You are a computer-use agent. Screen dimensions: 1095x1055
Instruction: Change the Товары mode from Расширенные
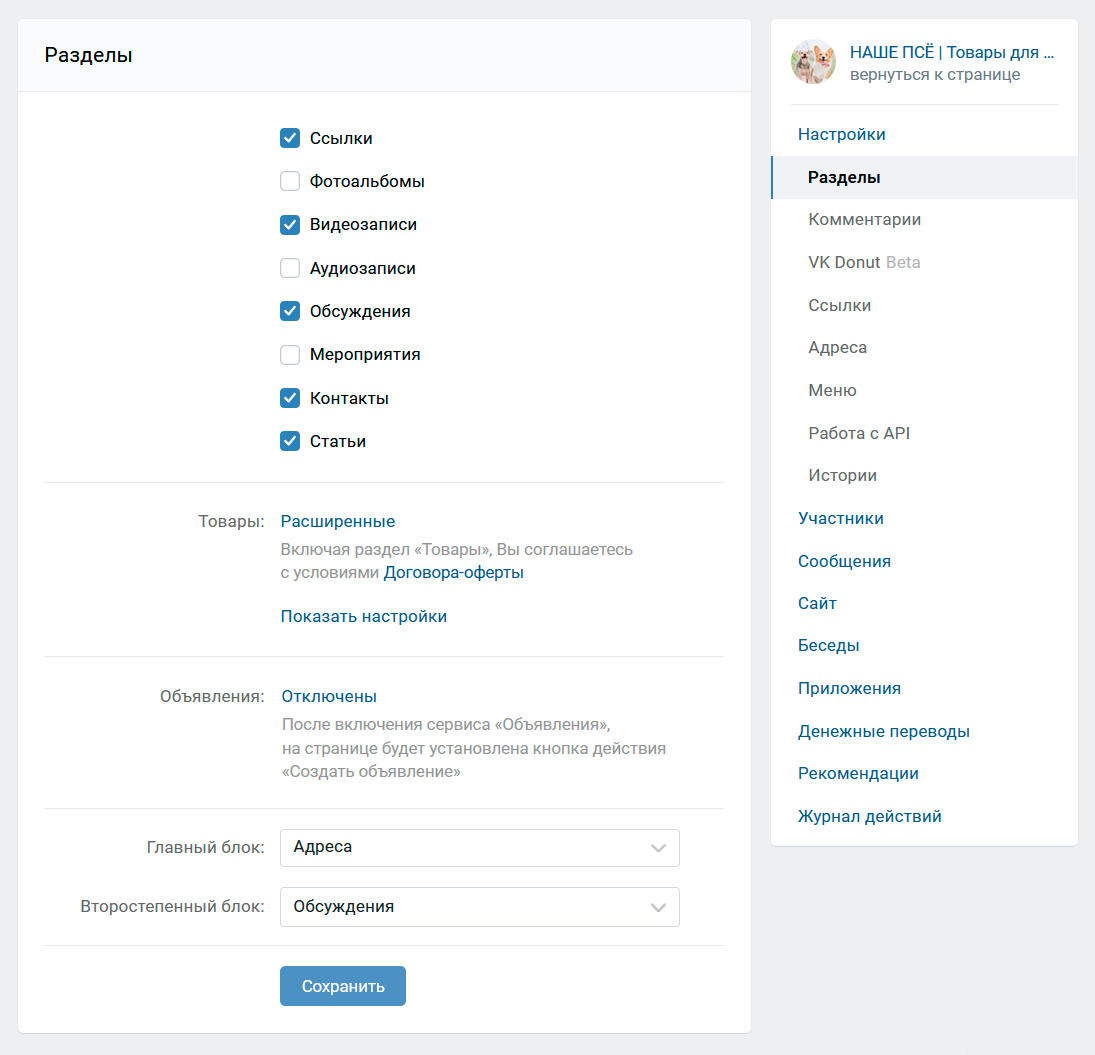click(338, 522)
